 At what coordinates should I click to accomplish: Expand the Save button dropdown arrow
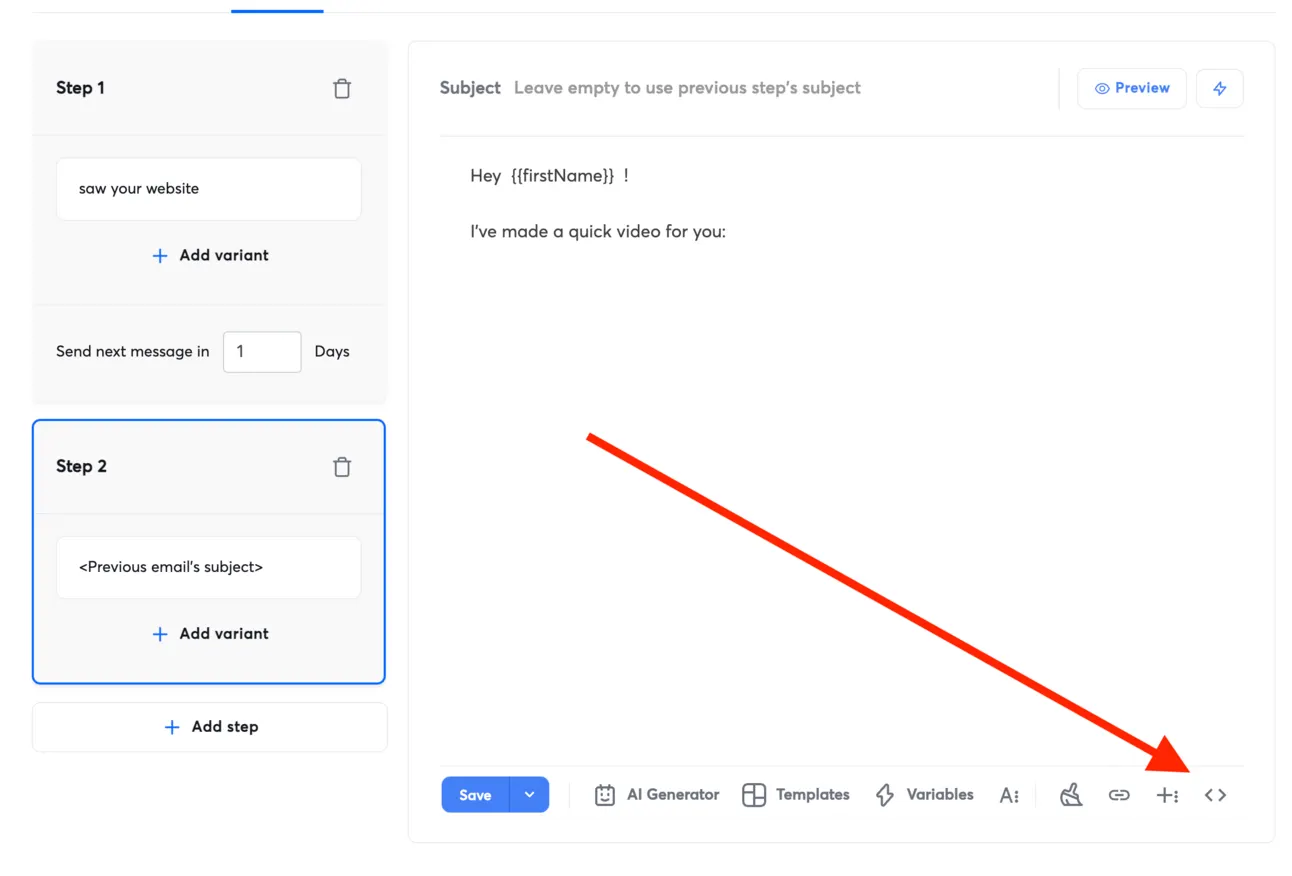point(530,795)
